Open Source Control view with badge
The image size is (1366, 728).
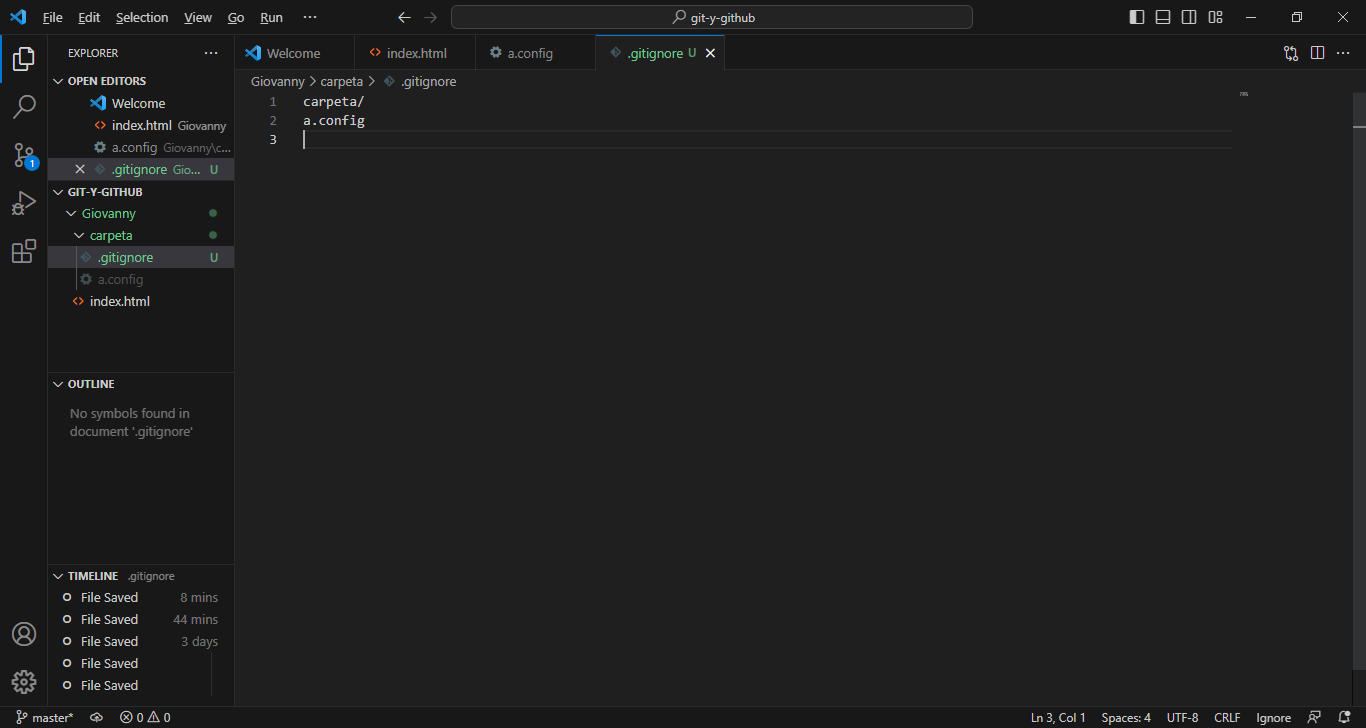[24, 155]
